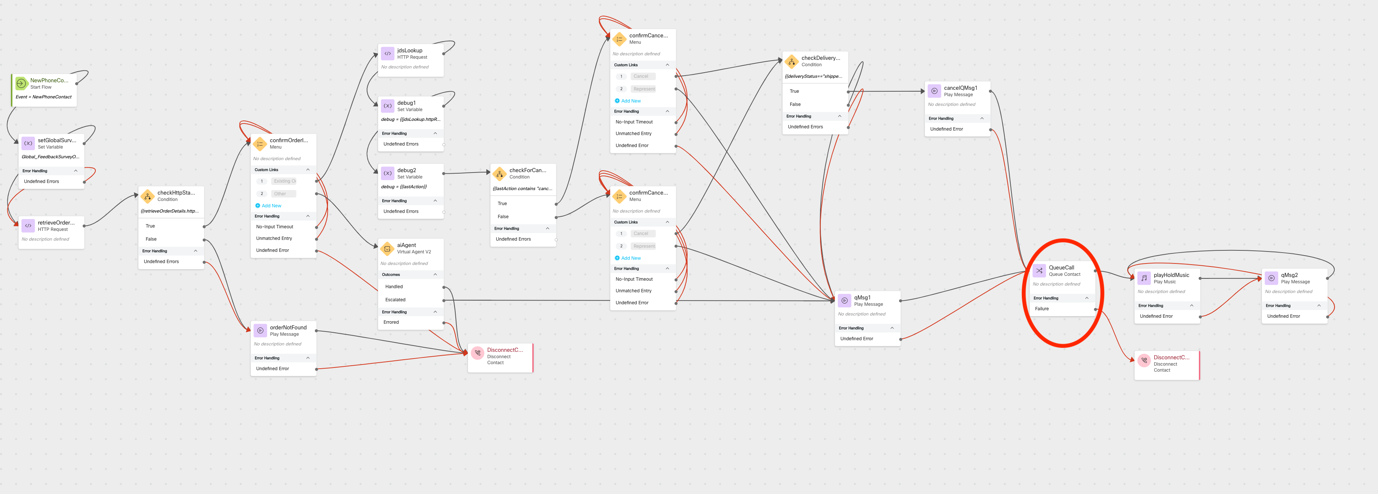Click Add New in top confirmCancel node
Image resolution: width=1378 pixels, height=494 pixels.
coord(630,101)
